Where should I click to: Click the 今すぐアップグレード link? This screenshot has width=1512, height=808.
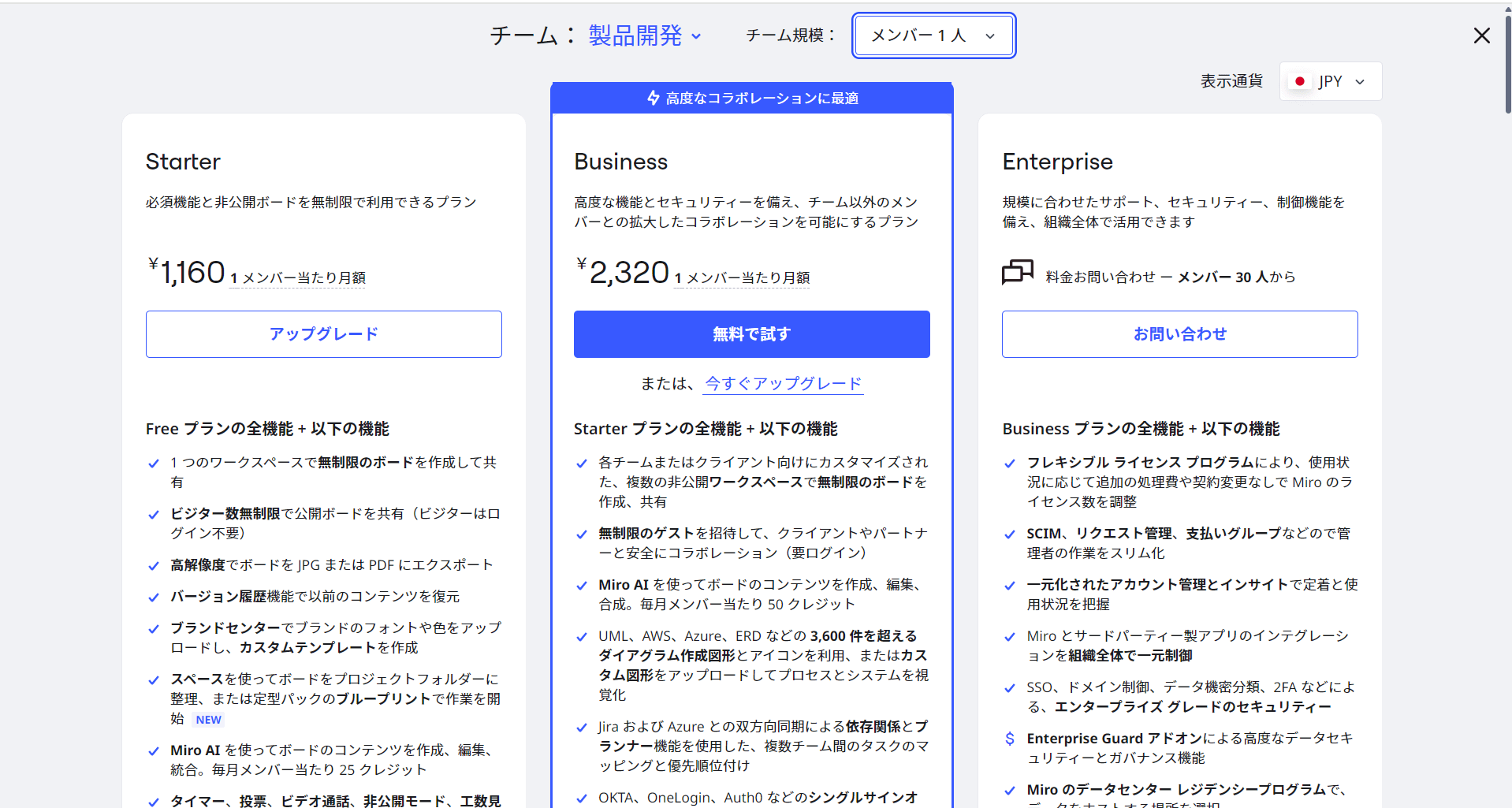click(783, 384)
